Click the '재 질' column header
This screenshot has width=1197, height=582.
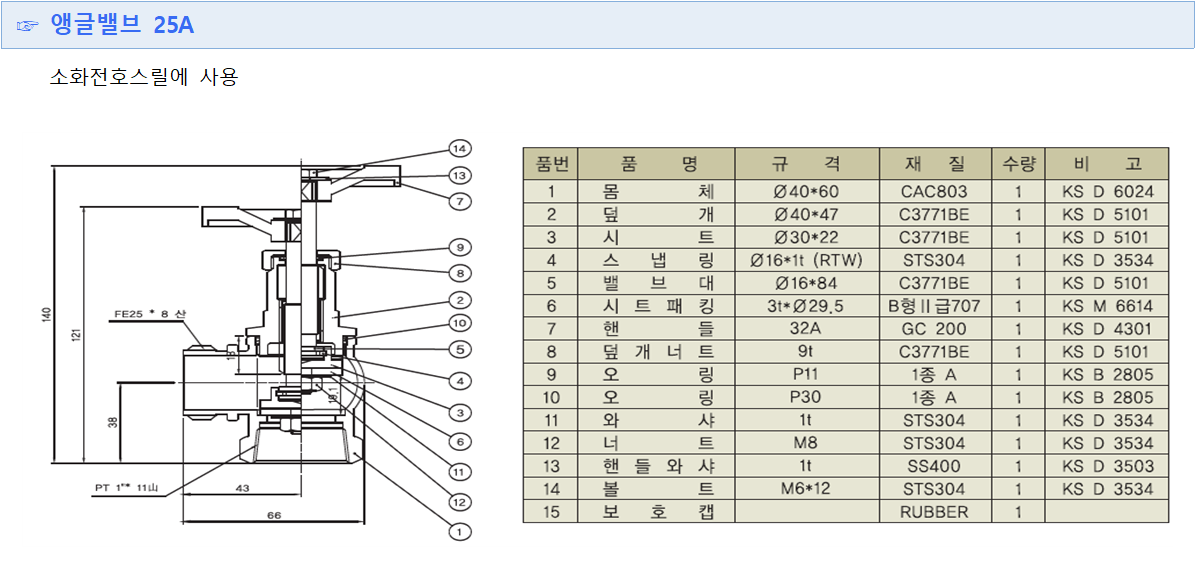pyautogui.click(x=935, y=163)
